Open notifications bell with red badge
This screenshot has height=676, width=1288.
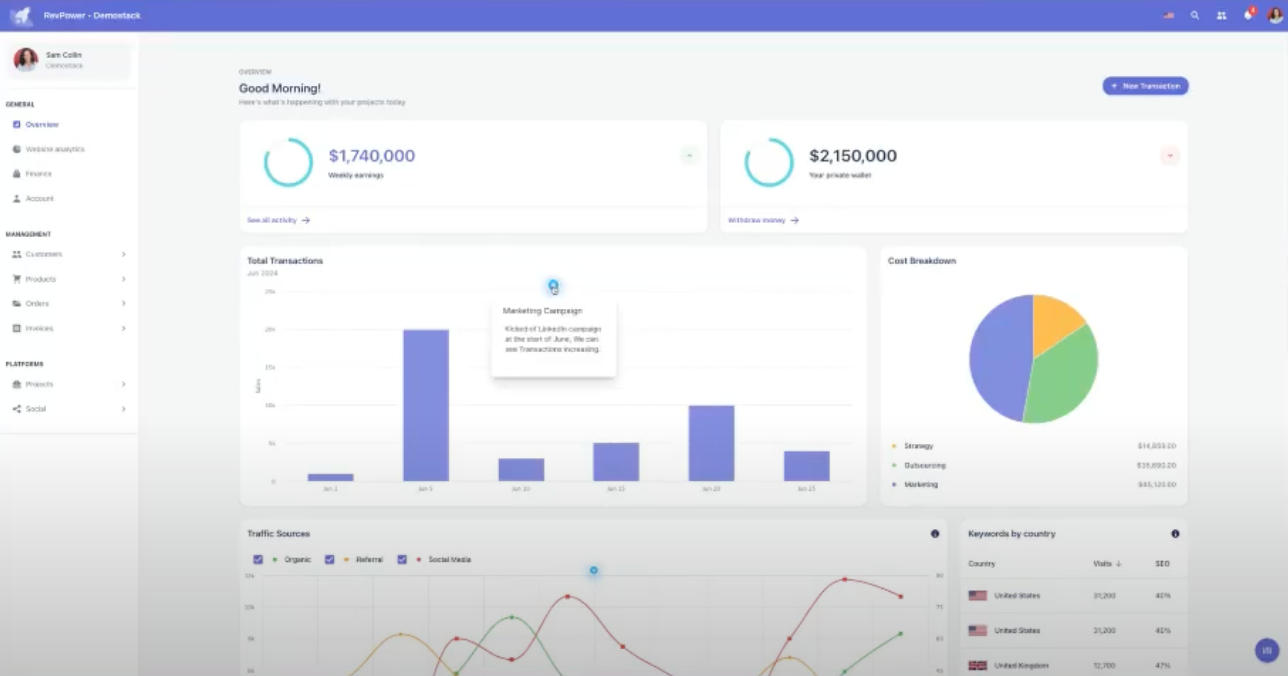click(1248, 15)
